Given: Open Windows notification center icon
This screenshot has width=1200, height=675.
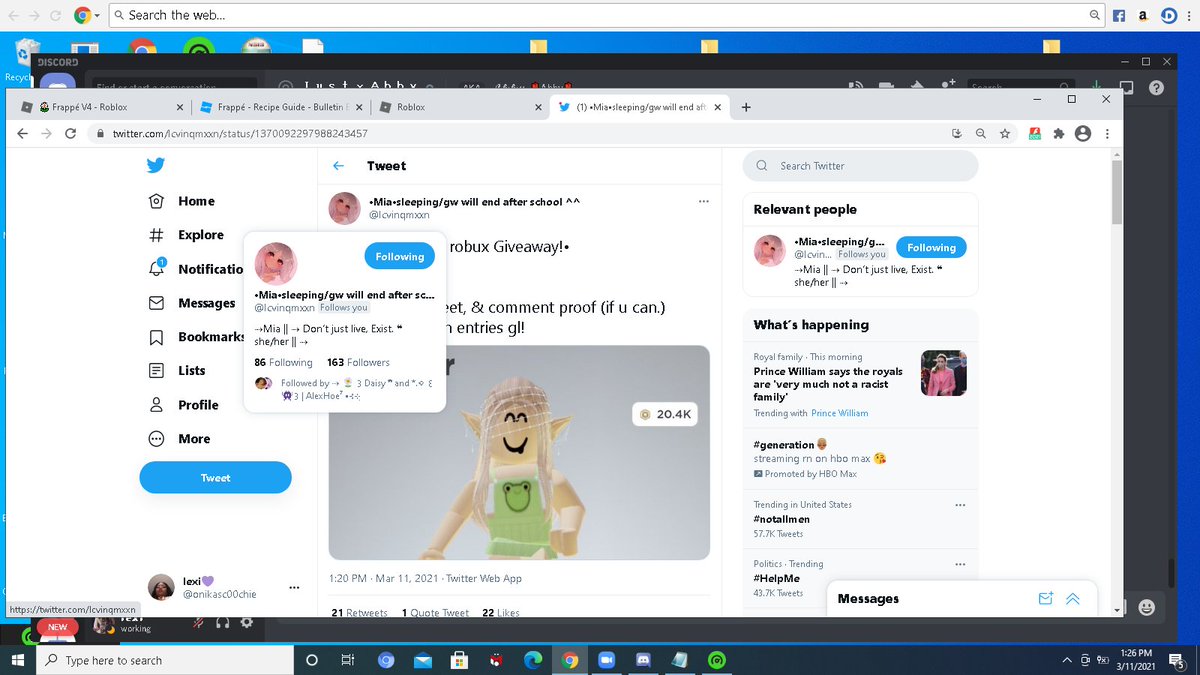Looking at the screenshot, I should coord(1176,660).
